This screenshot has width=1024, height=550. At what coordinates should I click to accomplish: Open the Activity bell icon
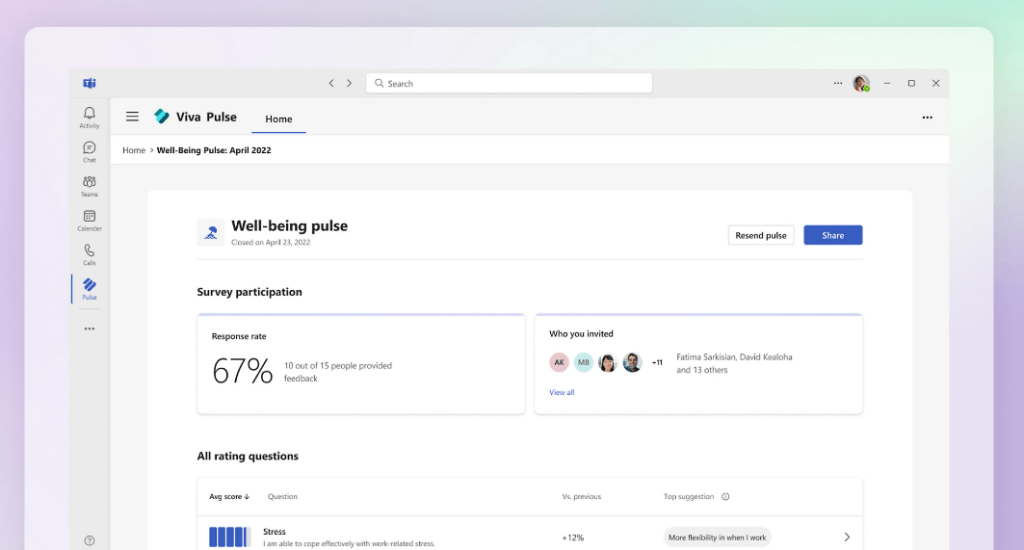89,114
